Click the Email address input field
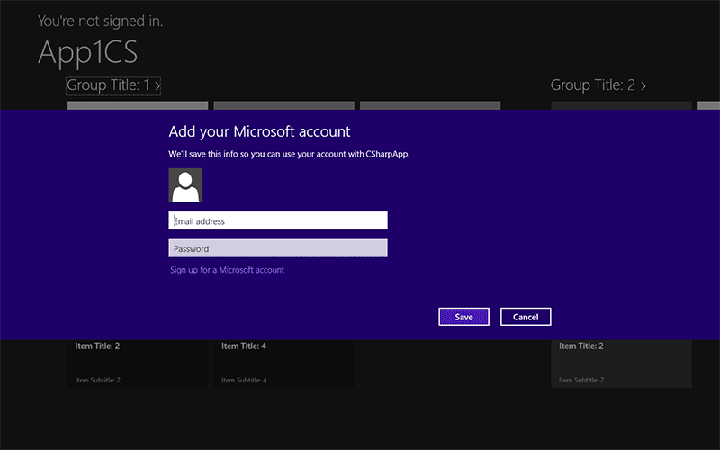 pyautogui.click(x=278, y=220)
